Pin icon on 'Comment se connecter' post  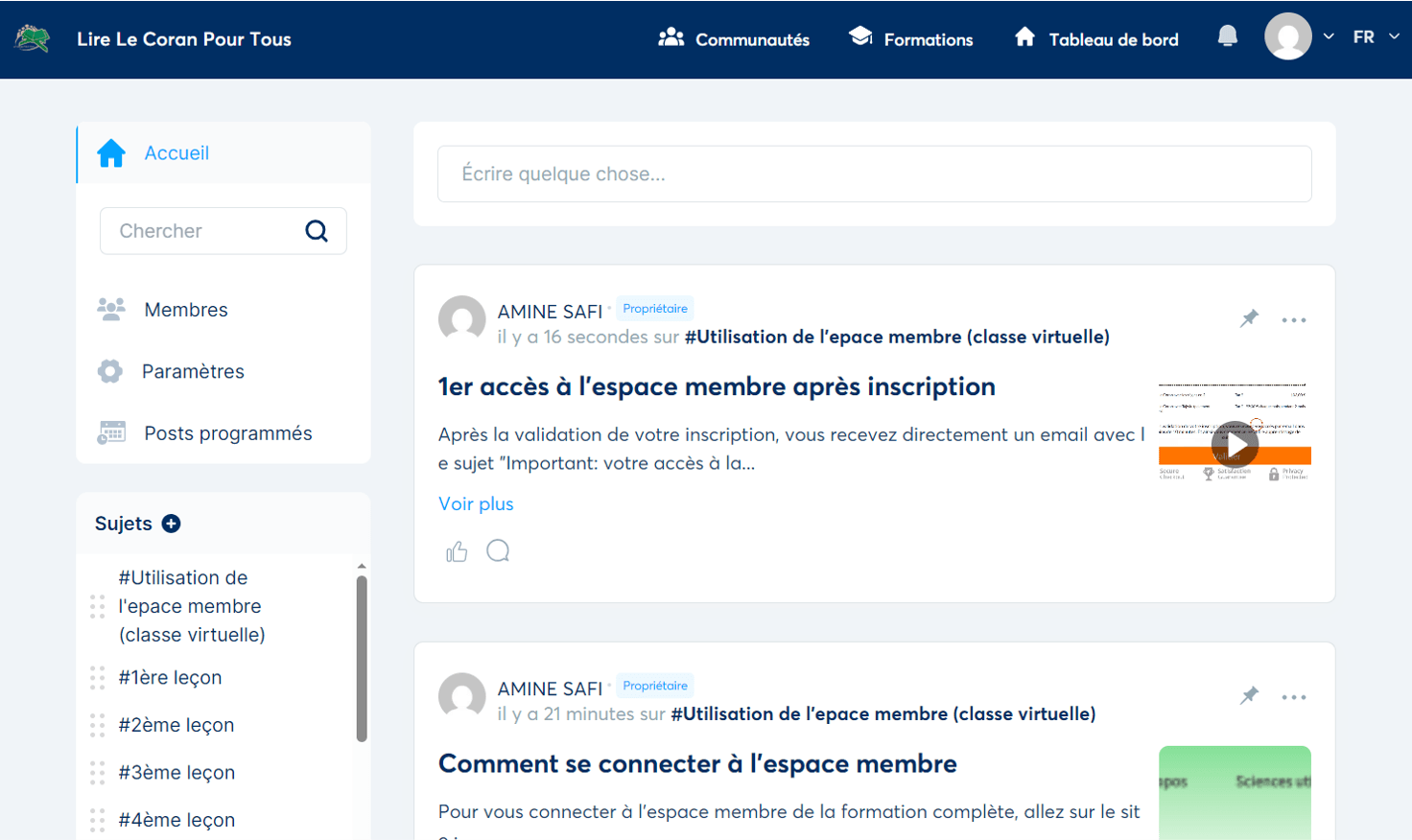[1249, 695]
